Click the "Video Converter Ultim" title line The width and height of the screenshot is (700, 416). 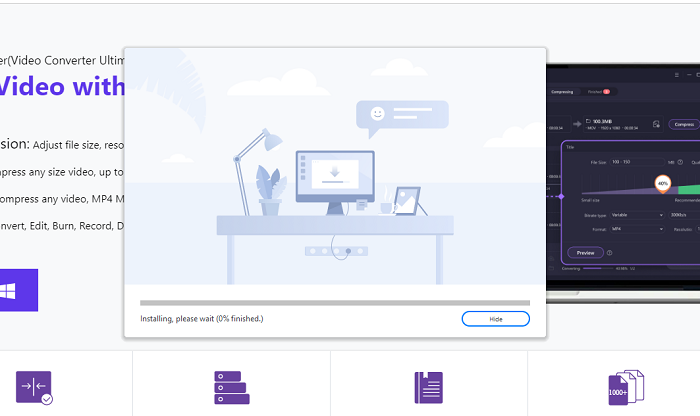coord(62,60)
